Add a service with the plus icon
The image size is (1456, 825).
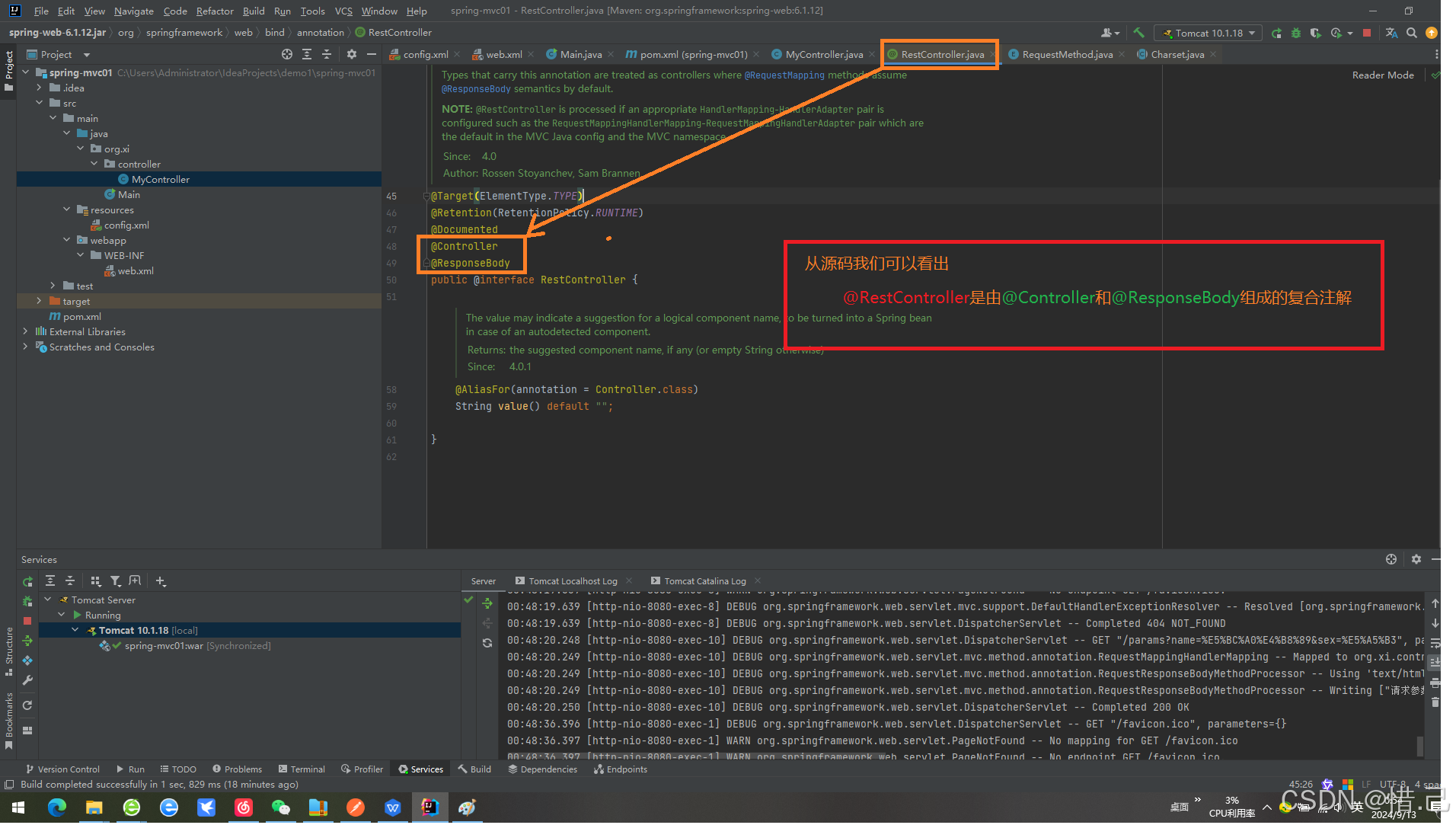tap(161, 582)
